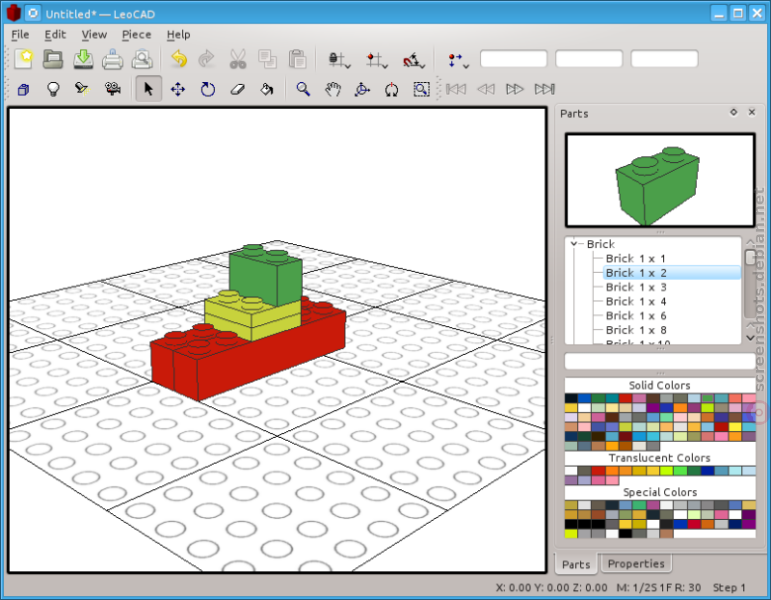Viewport: 771px width, 600px height.
Task: Collapse the Brick tree category
Action: click(574, 244)
